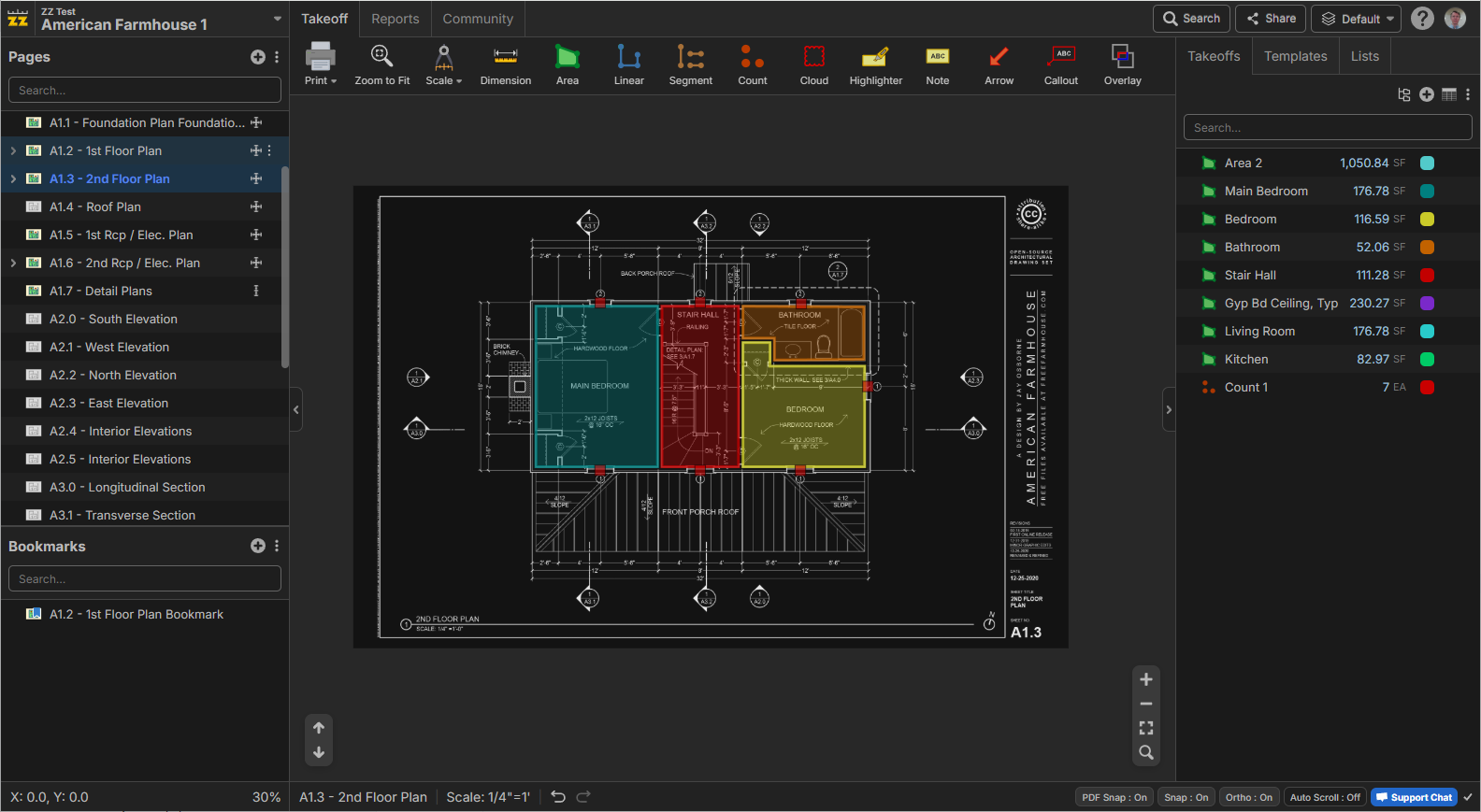
Task: Open the Default layout dropdown
Action: tap(1355, 19)
